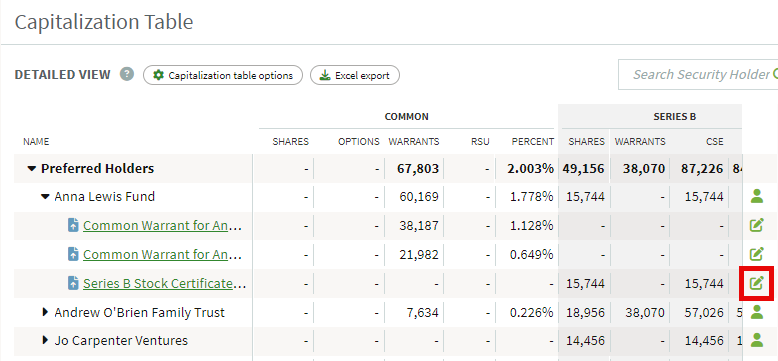Expand the Jo Carpenter Ventures row
This screenshot has height=361, width=778.
coord(46,341)
